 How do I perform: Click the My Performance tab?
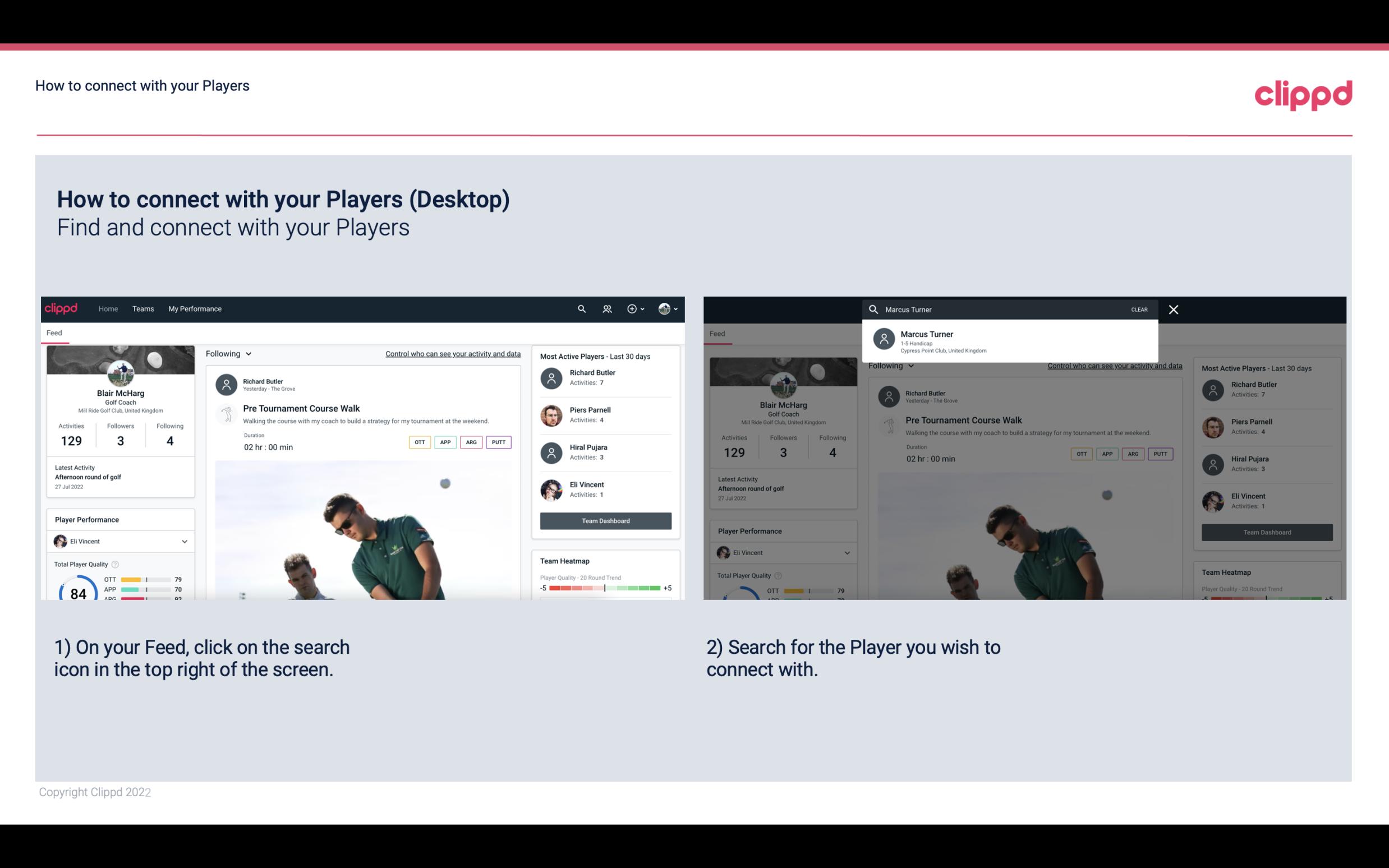(x=195, y=308)
